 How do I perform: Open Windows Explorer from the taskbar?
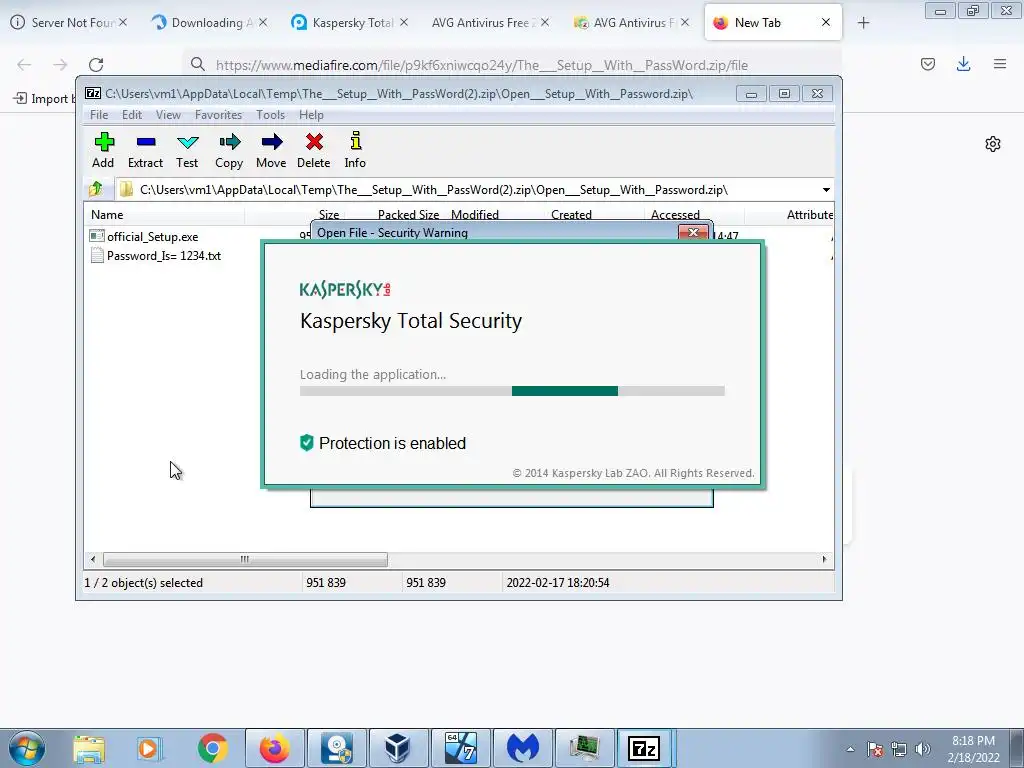point(89,748)
